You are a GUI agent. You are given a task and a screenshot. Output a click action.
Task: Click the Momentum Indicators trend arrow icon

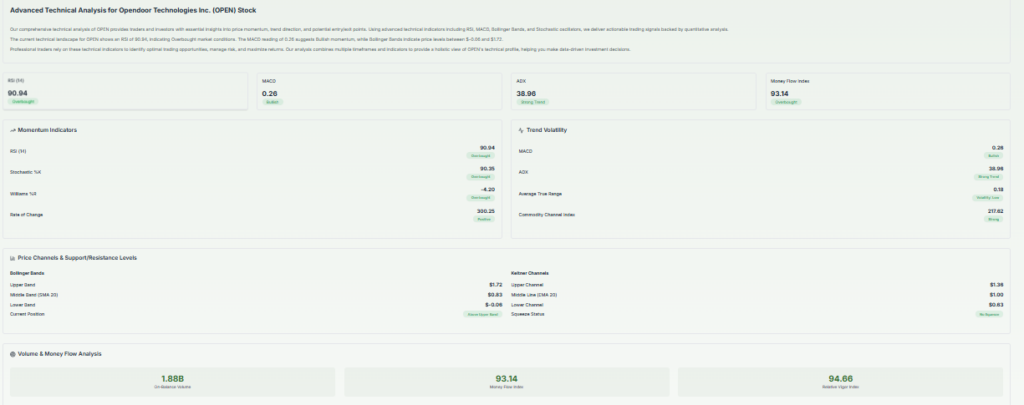click(x=13, y=131)
